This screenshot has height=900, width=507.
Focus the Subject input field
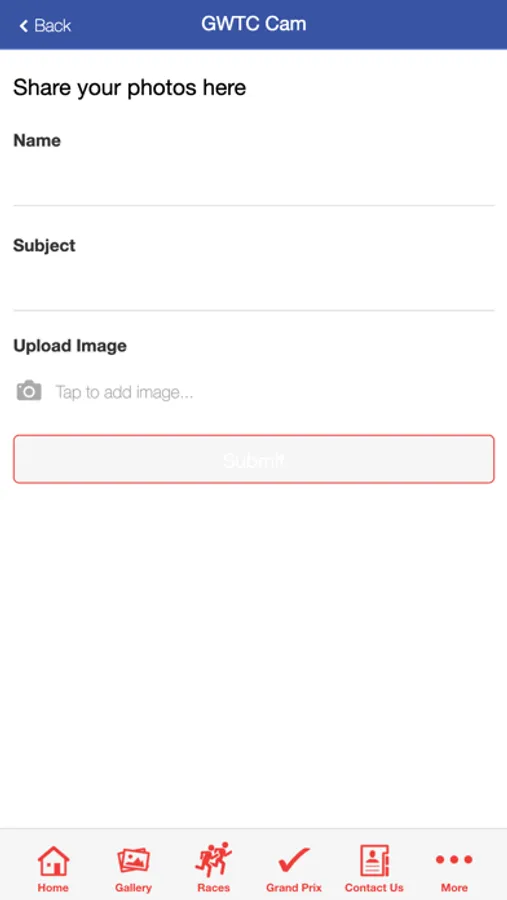[254, 285]
